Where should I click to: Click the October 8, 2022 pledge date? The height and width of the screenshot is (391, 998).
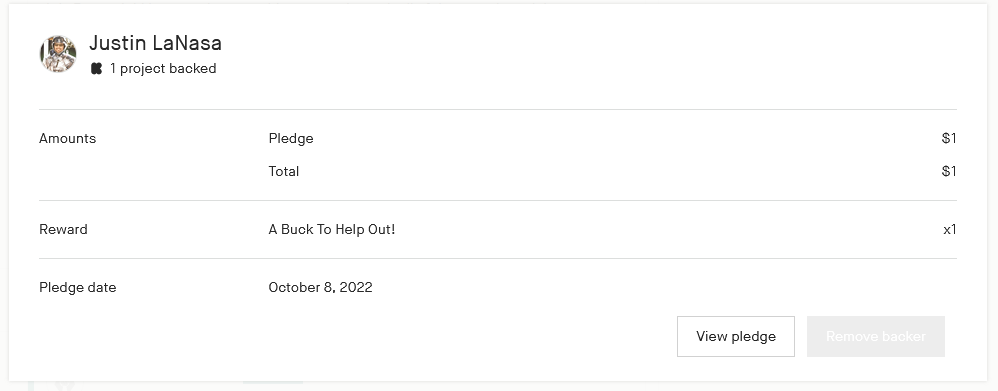coord(320,287)
